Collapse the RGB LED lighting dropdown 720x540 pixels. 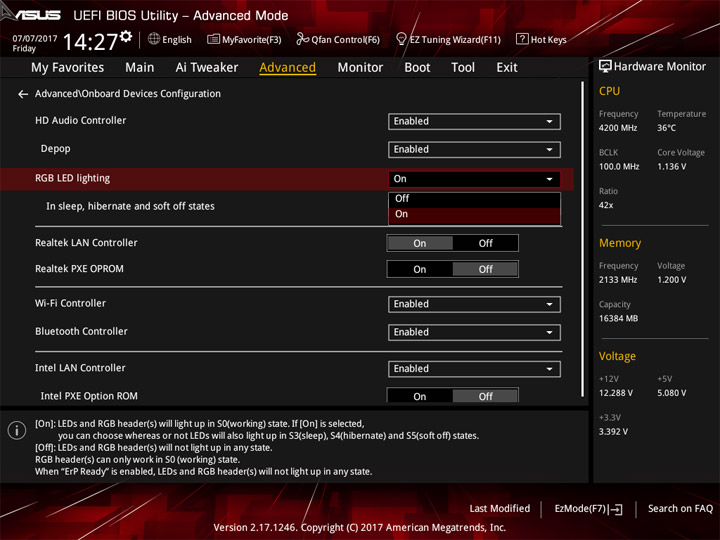pyautogui.click(x=474, y=179)
